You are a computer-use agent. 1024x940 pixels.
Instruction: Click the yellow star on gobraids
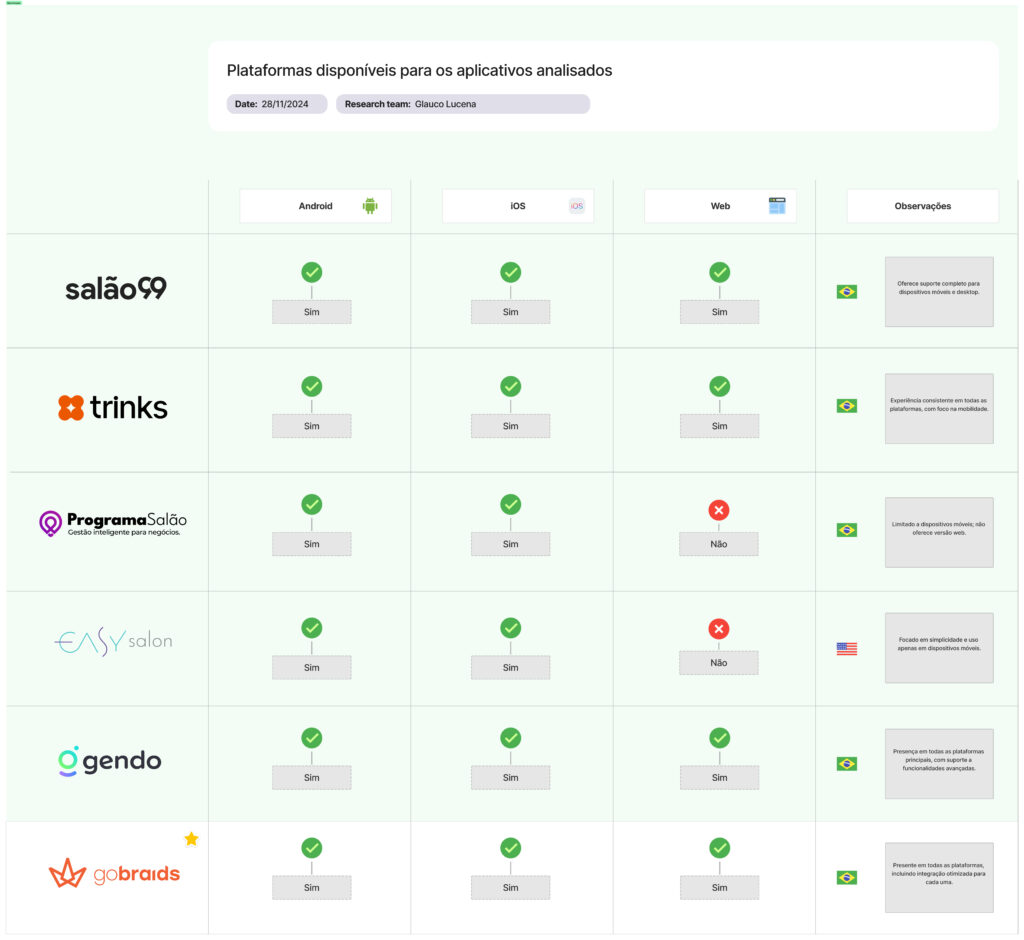pyautogui.click(x=191, y=839)
